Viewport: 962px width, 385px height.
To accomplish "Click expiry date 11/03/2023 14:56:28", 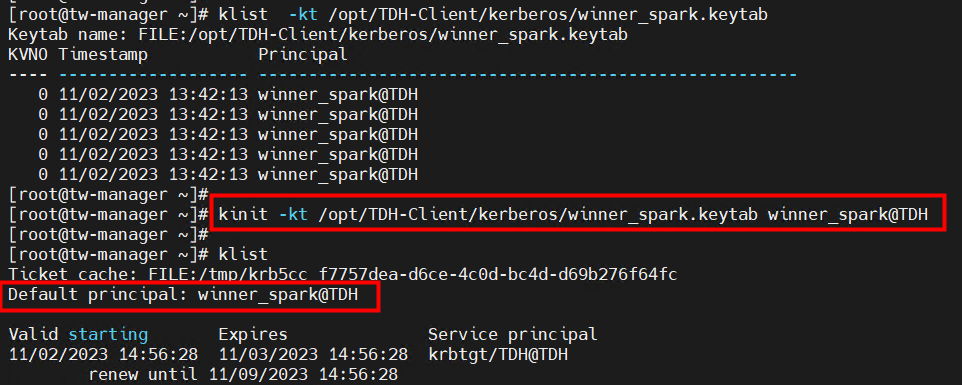I will point(313,354).
